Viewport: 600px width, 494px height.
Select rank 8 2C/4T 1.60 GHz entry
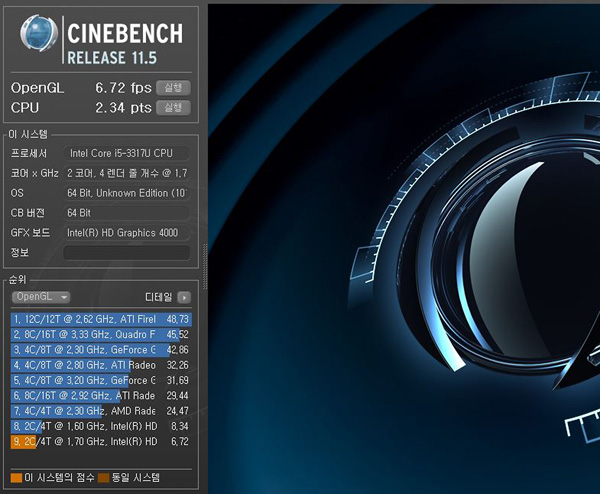pyautogui.click(x=101, y=426)
